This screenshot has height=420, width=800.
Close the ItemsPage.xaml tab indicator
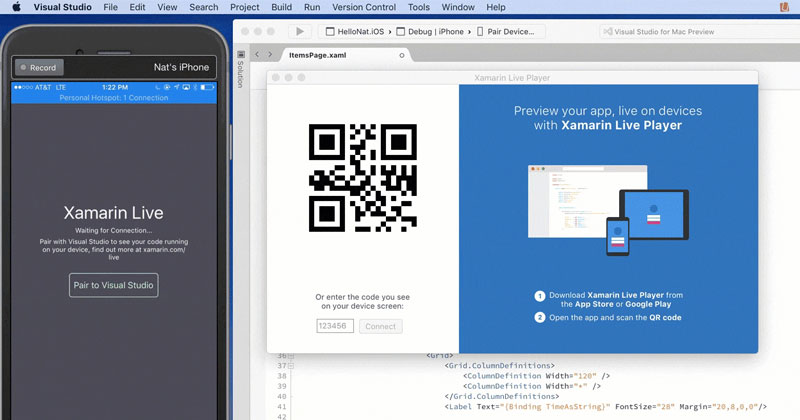click(x=401, y=54)
